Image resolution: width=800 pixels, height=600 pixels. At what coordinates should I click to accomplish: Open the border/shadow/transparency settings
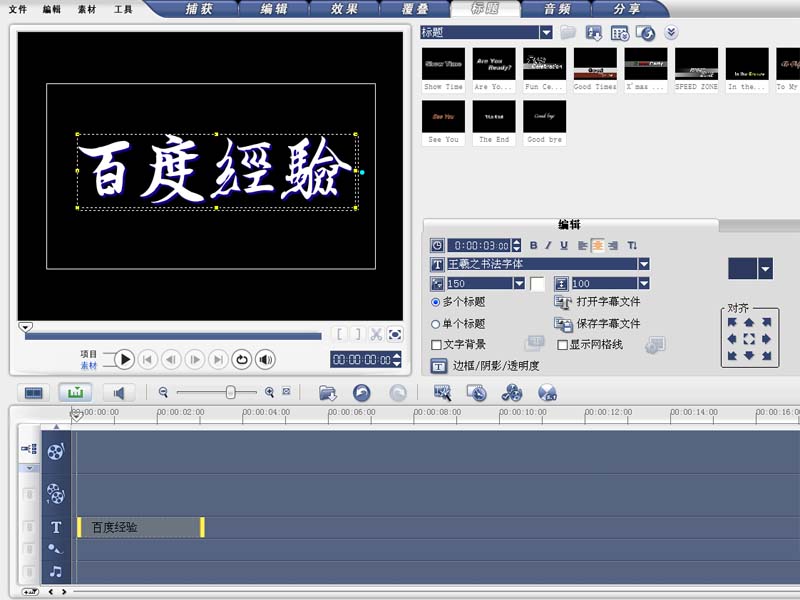485,366
